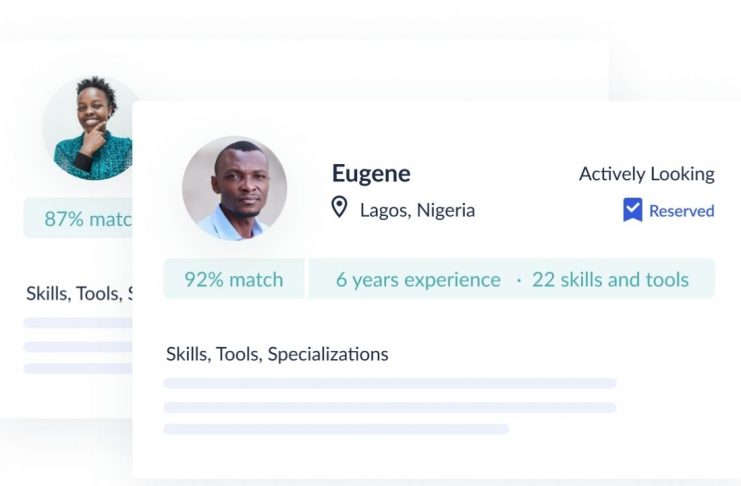Select the 87% match badge on back card
Viewport: 741px width, 486px height.
click(x=78, y=218)
